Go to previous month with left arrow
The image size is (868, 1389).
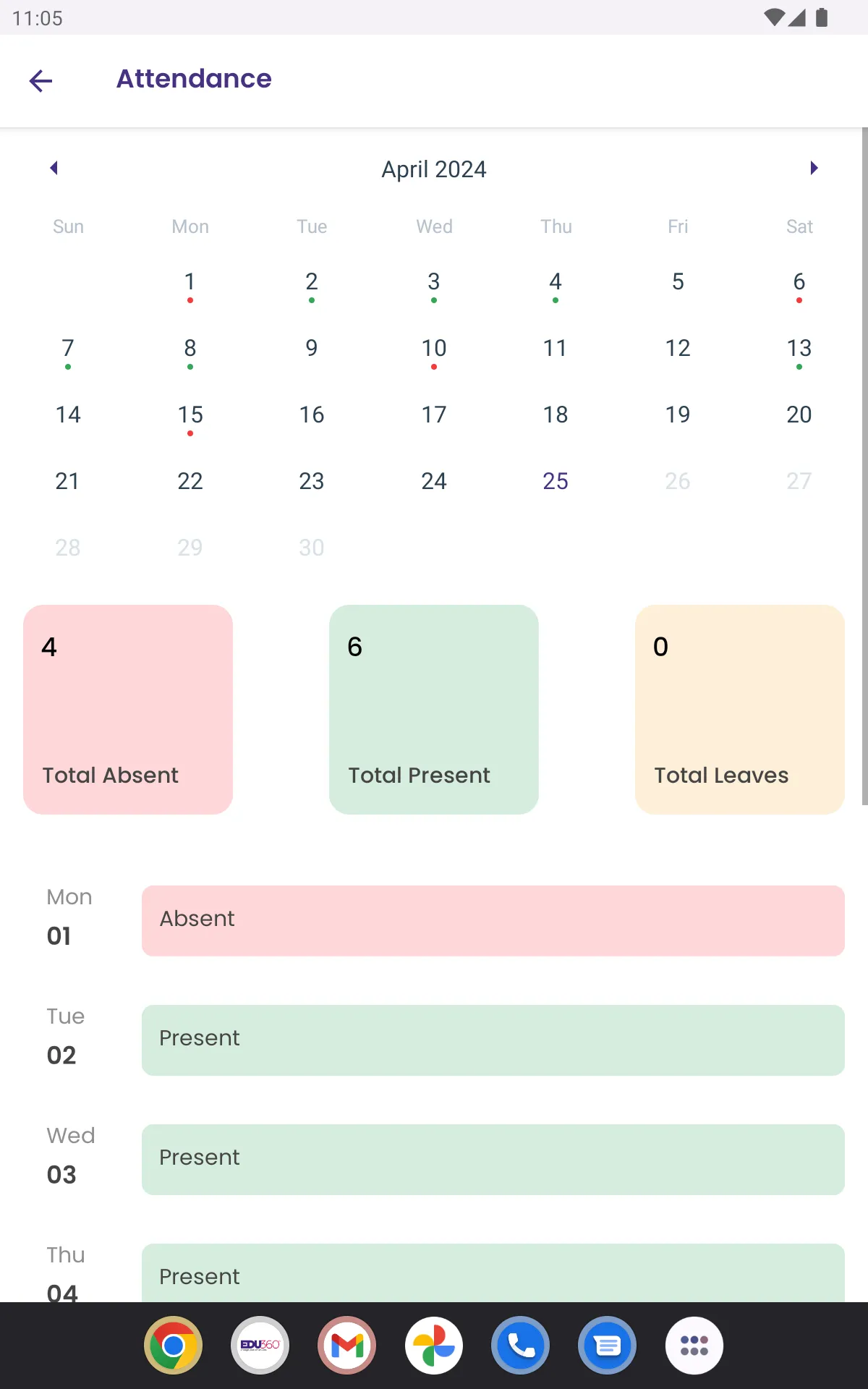click(x=54, y=168)
